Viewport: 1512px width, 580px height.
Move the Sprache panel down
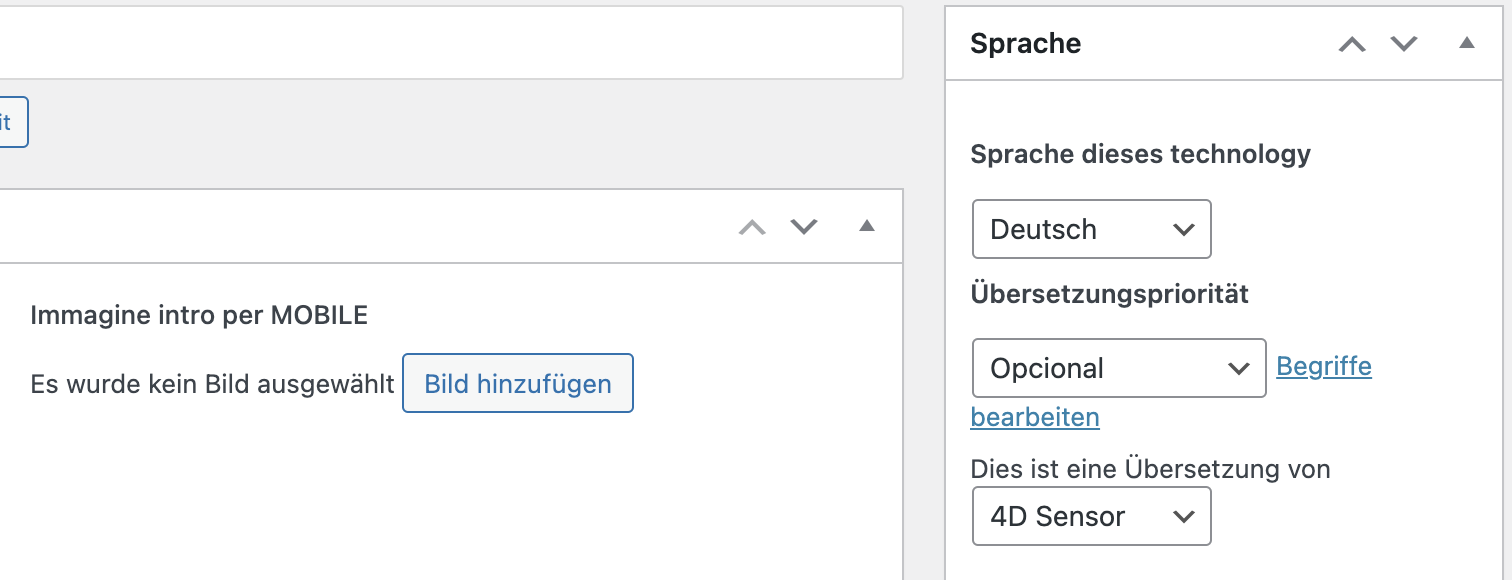1405,44
